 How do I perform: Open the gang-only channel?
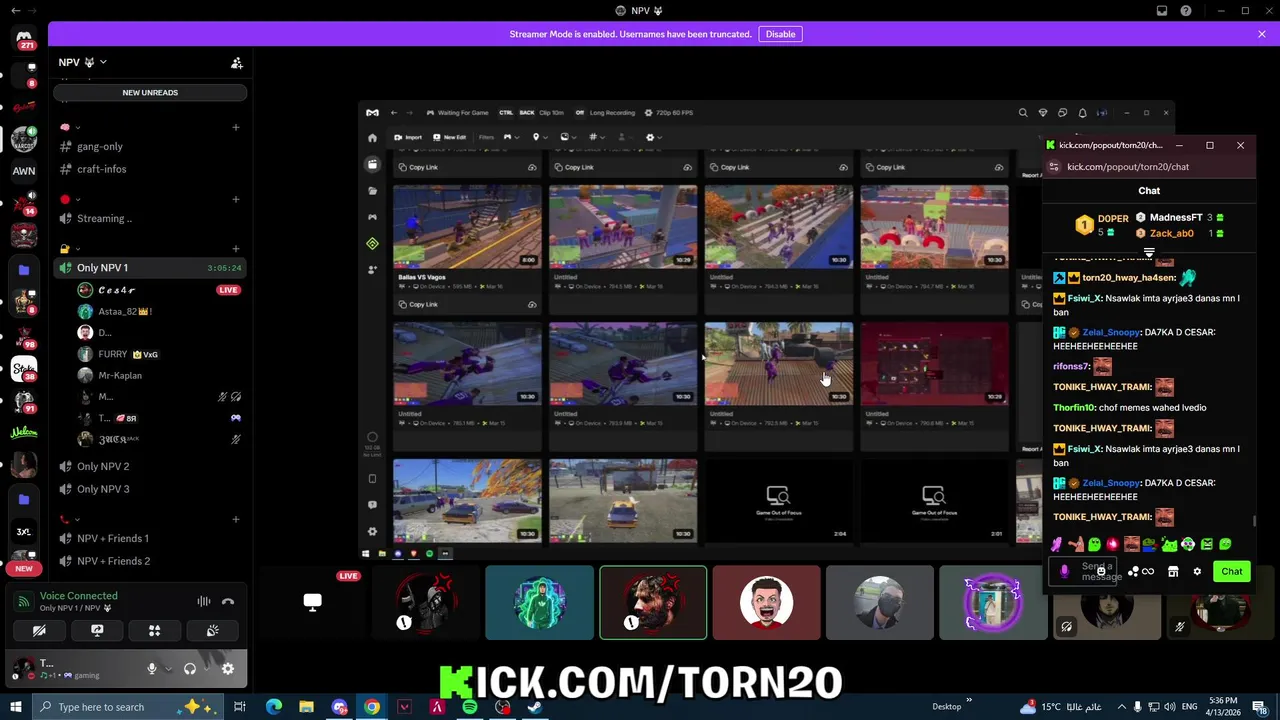[x=100, y=146]
